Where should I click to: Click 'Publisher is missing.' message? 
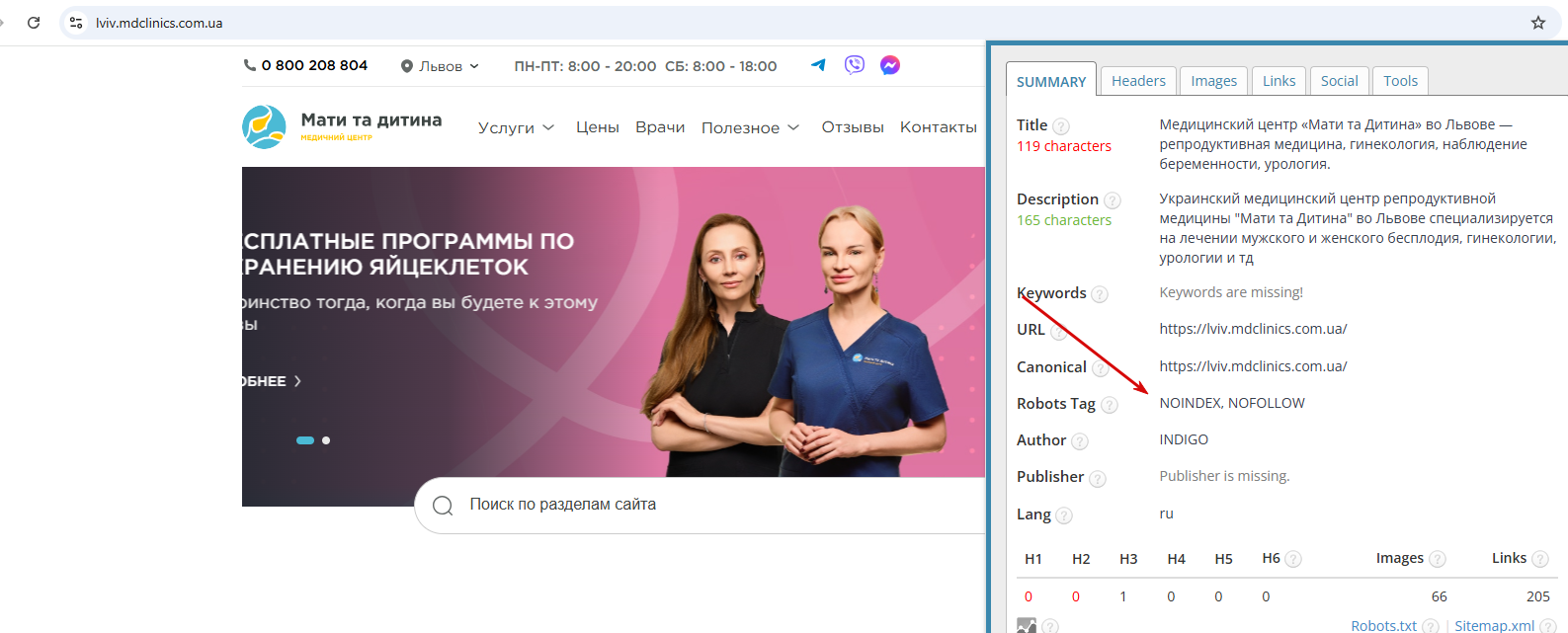click(x=1224, y=476)
